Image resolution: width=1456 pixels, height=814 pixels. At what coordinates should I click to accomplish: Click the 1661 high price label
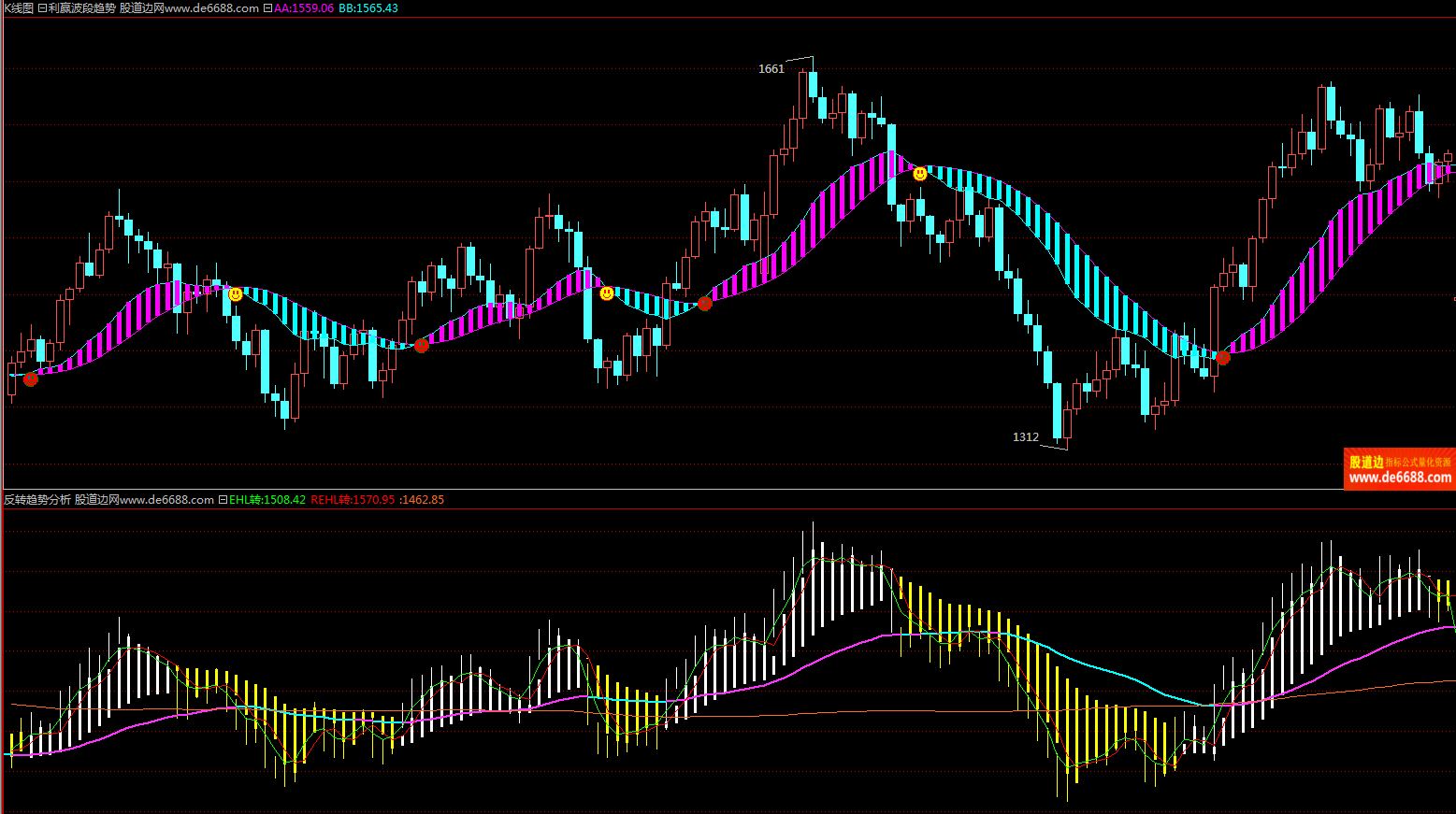click(x=771, y=69)
